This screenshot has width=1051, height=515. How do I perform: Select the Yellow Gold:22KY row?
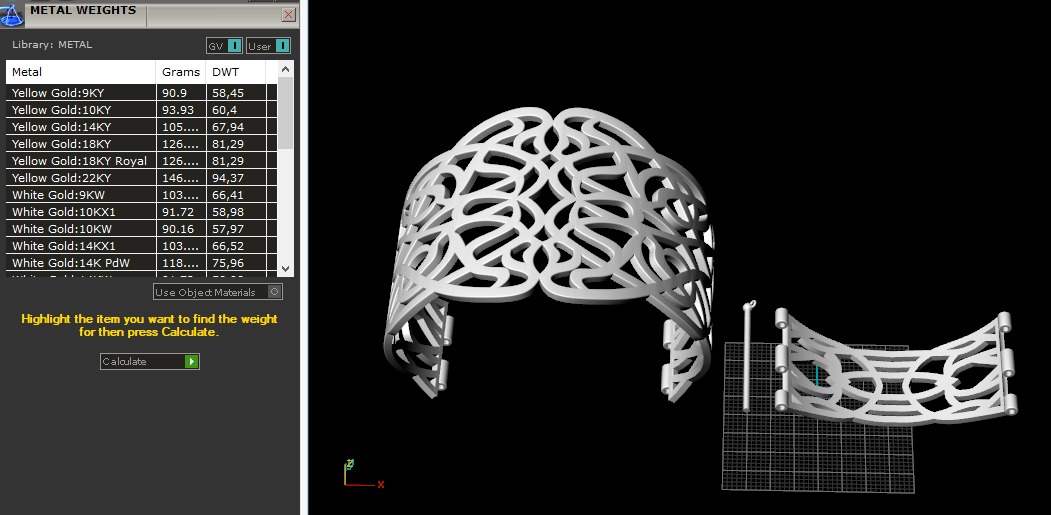141,178
